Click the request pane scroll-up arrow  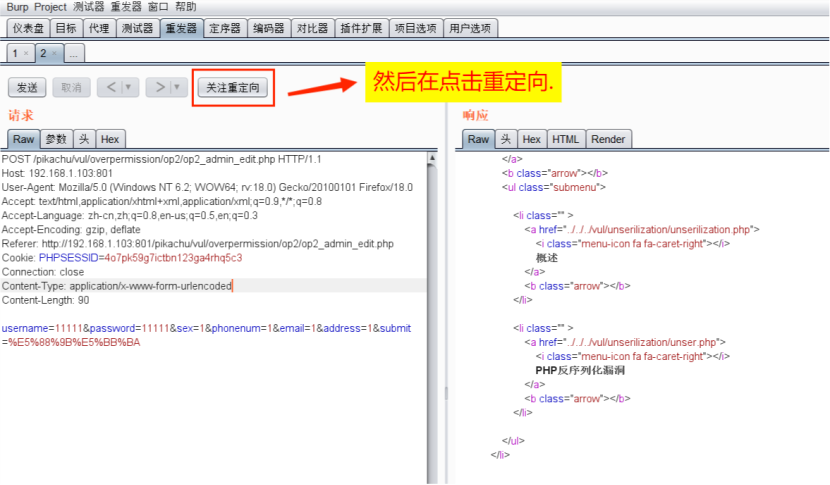tap(432, 157)
